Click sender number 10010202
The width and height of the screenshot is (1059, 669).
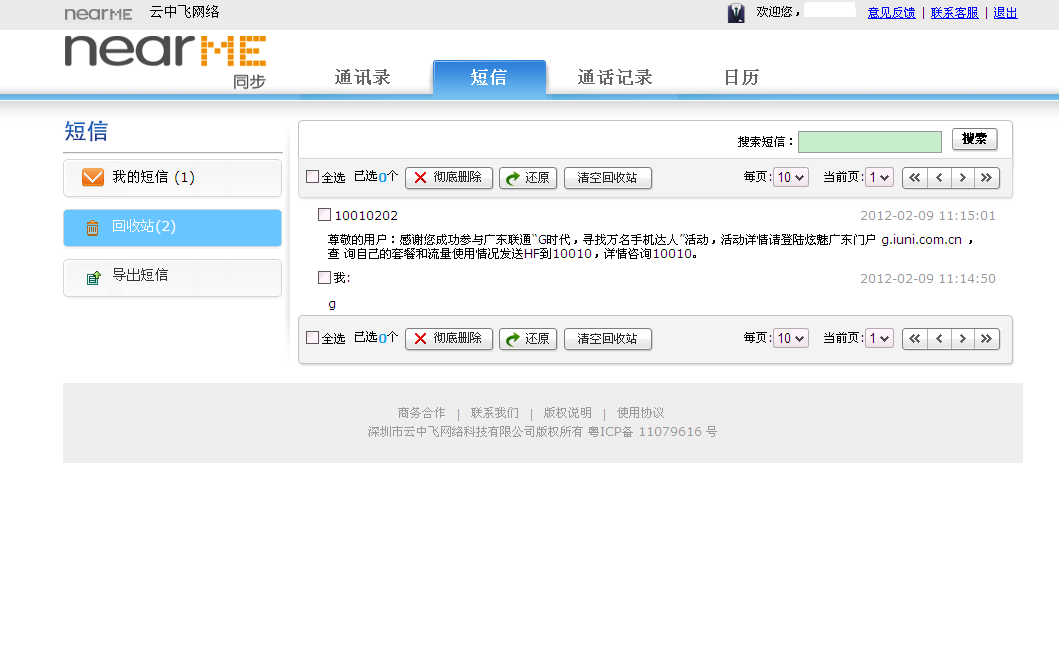point(366,215)
